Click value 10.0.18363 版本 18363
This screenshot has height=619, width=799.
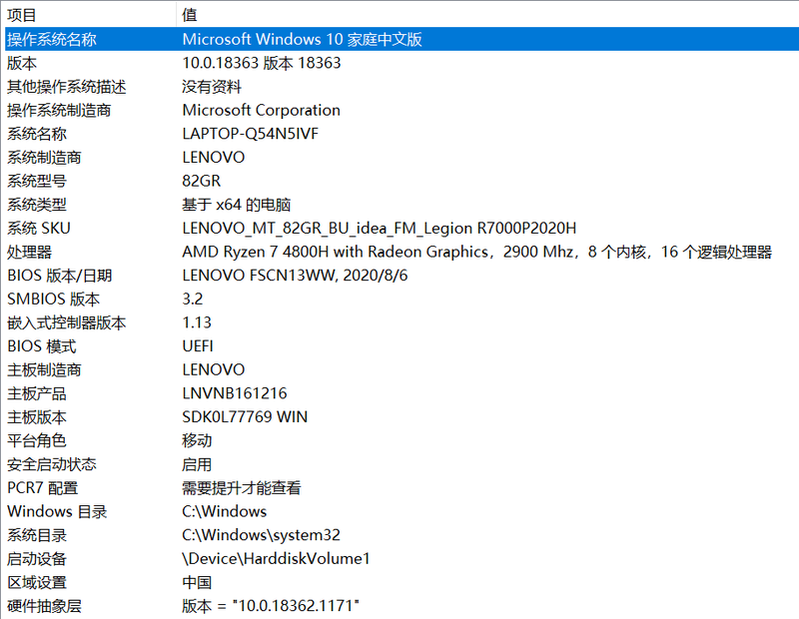[261, 63]
